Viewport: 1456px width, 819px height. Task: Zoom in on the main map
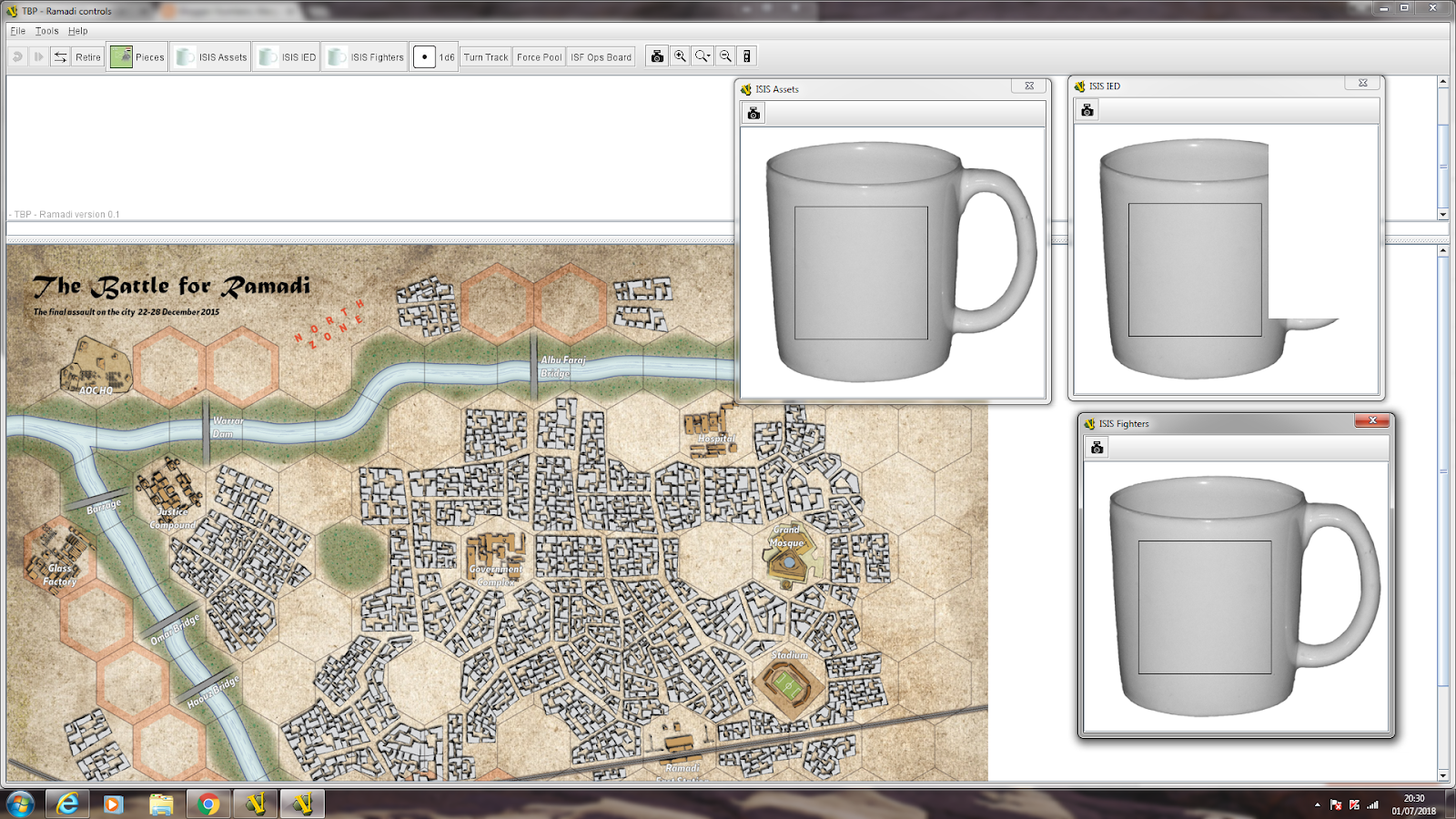pos(680,56)
